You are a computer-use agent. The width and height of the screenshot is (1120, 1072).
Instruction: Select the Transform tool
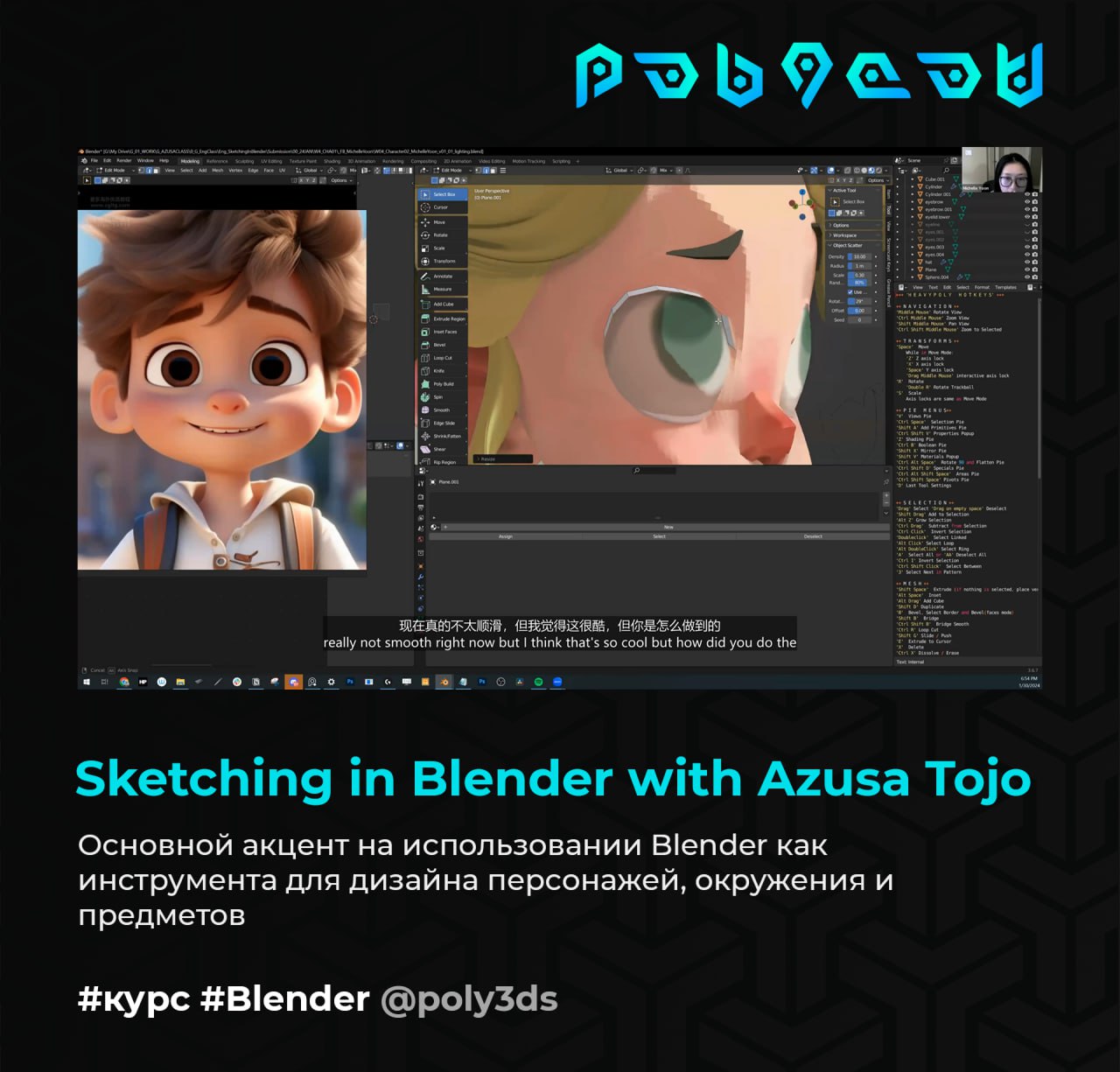(442, 261)
